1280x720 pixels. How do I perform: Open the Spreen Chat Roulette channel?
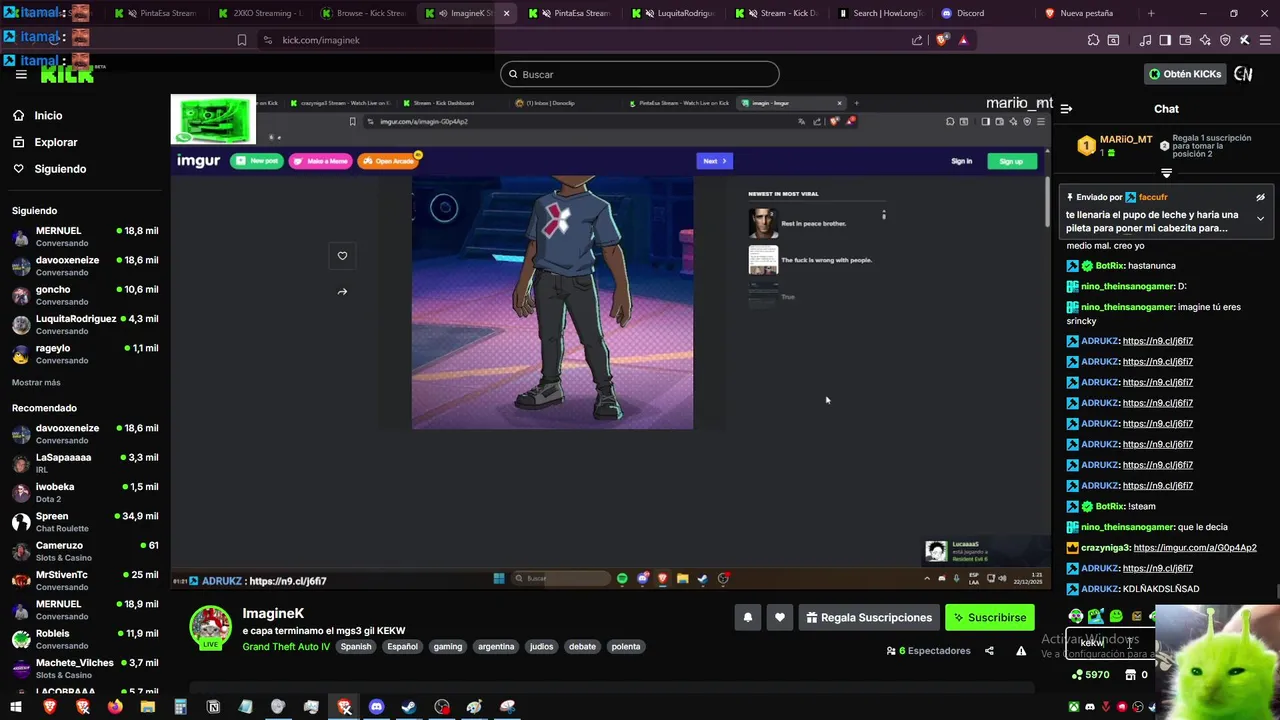(x=84, y=522)
